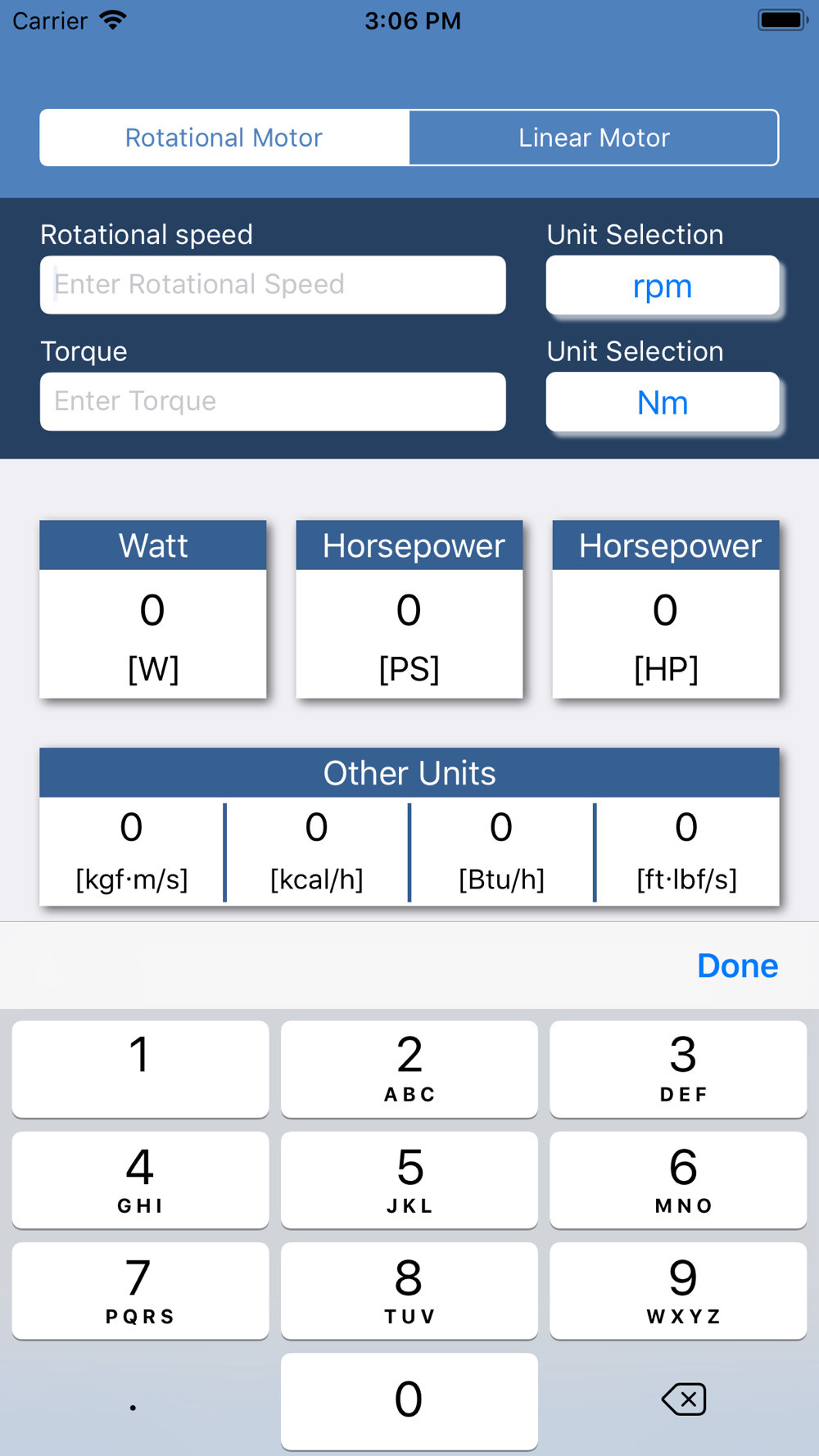The width and height of the screenshot is (819, 1456).
Task: Tap the Horsepower PS result card
Action: click(x=409, y=610)
